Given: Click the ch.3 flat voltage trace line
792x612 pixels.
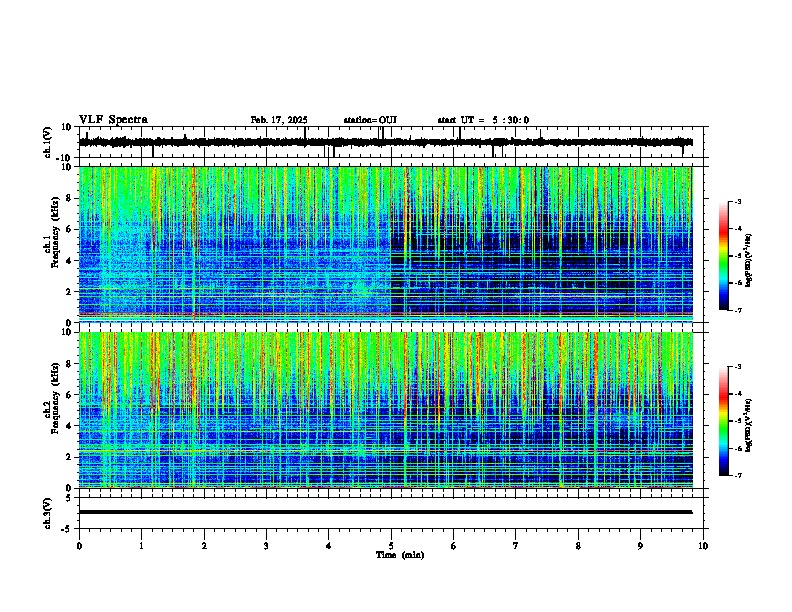Looking at the screenshot, I should pos(386,512).
